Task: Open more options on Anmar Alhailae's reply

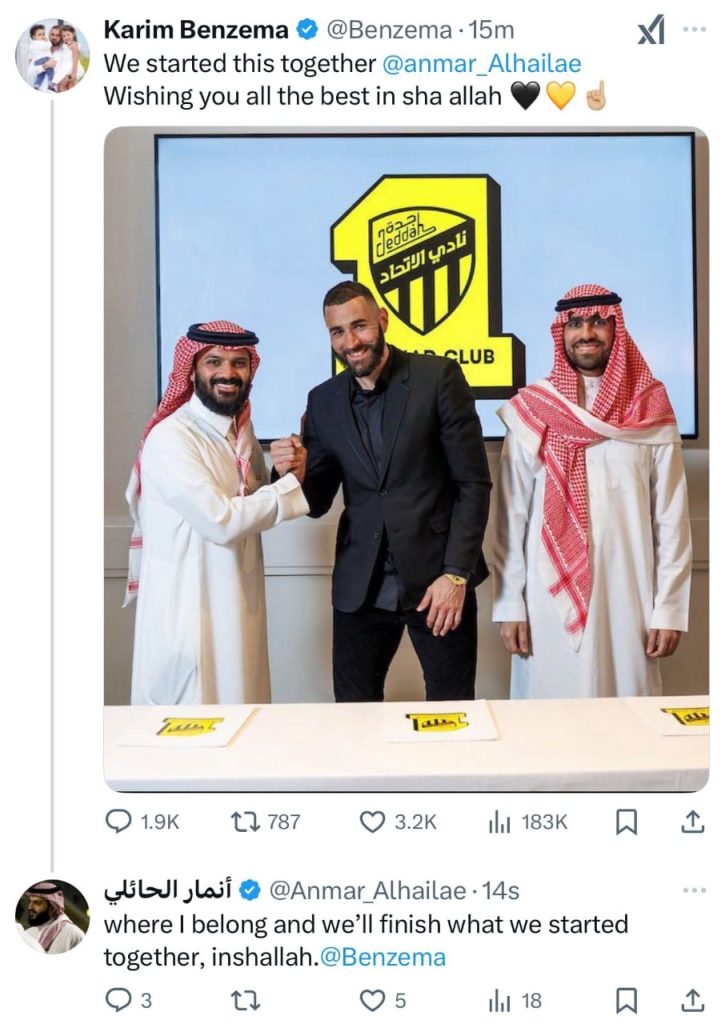Action: (694, 889)
